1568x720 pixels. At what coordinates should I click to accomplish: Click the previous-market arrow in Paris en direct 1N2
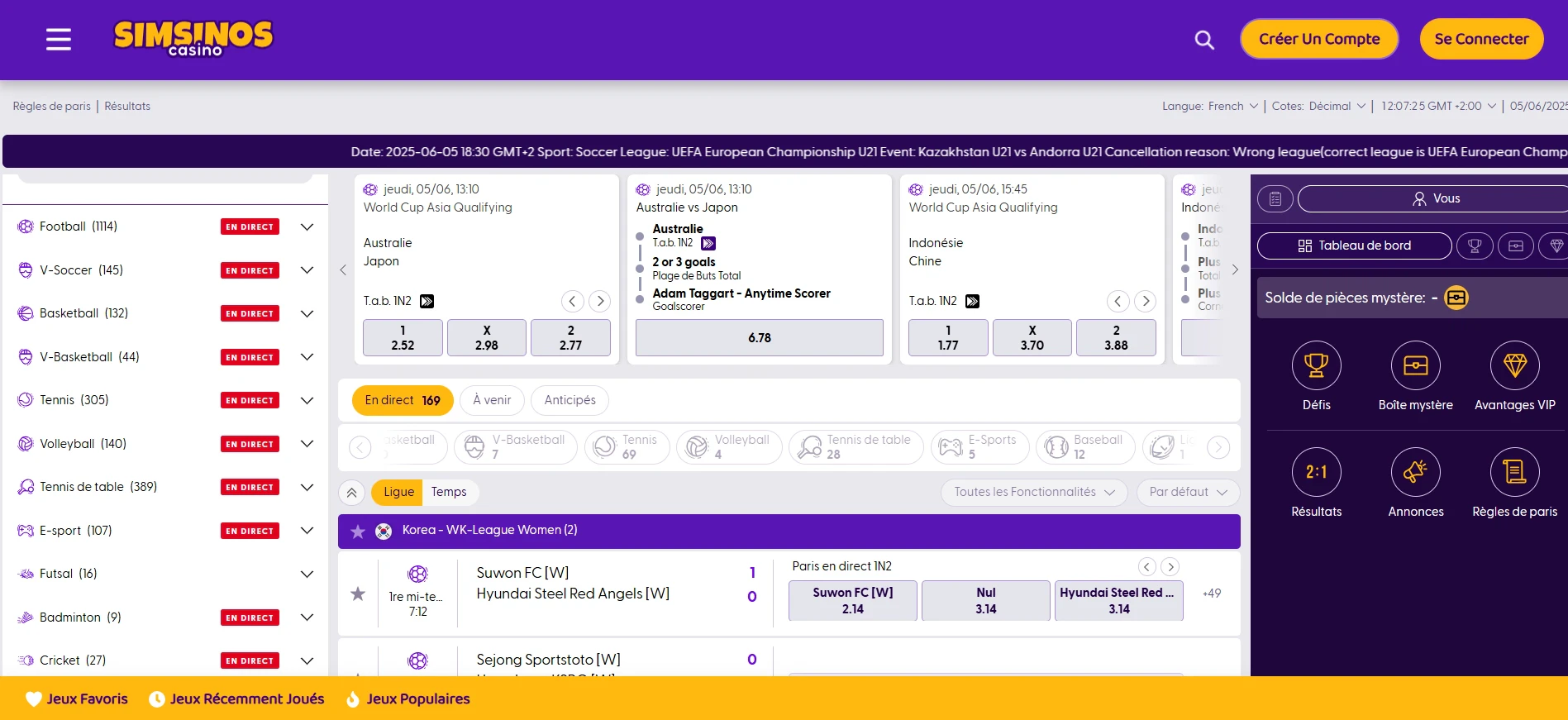point(1146,566)
